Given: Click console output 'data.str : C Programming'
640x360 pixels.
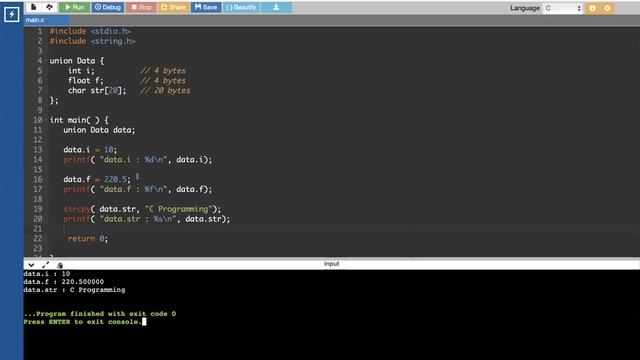Looking at the screenshot, I should pyautogui.click(x=74, y=290).
